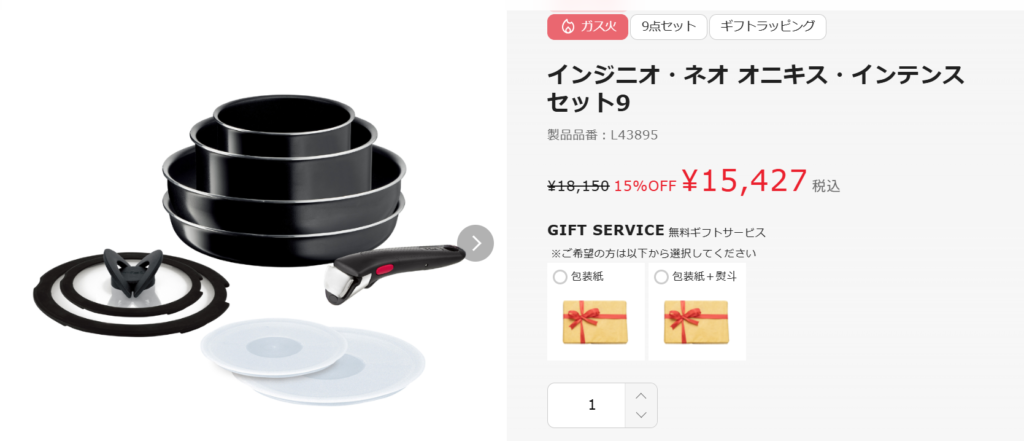The image size is (1024, 441).
Task: Click the ¥15,427 sale price
Action: click(744, 181)
